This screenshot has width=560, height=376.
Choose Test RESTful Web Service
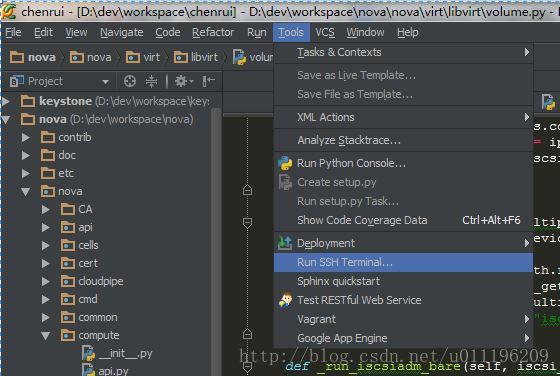pyautogui.click(x=403, y=300)
